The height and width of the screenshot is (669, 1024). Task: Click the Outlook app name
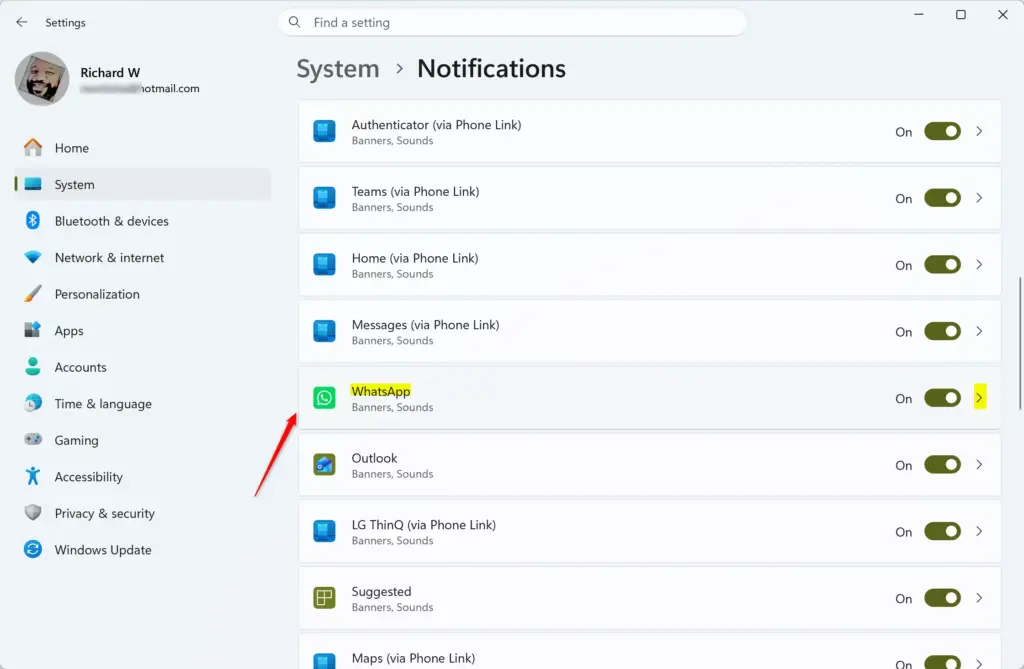pyautogui.click(x=374, y=458)
